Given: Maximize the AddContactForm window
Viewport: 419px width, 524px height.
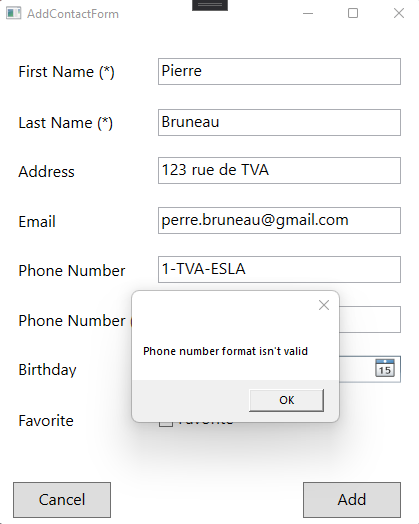Looking at the screenshot, I should (x=353, y=13).
